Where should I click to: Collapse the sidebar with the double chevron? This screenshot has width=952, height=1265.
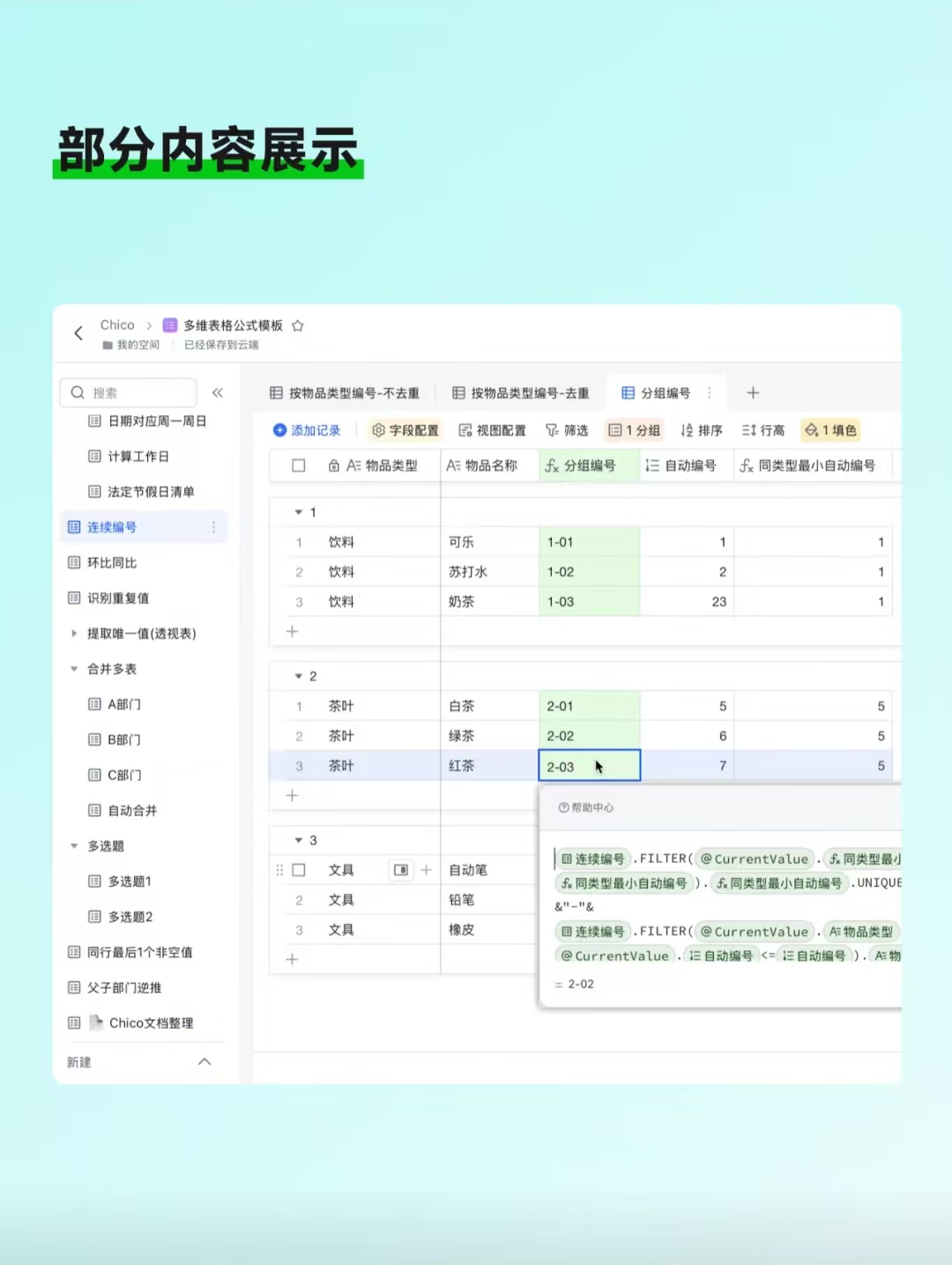point(218,392)
